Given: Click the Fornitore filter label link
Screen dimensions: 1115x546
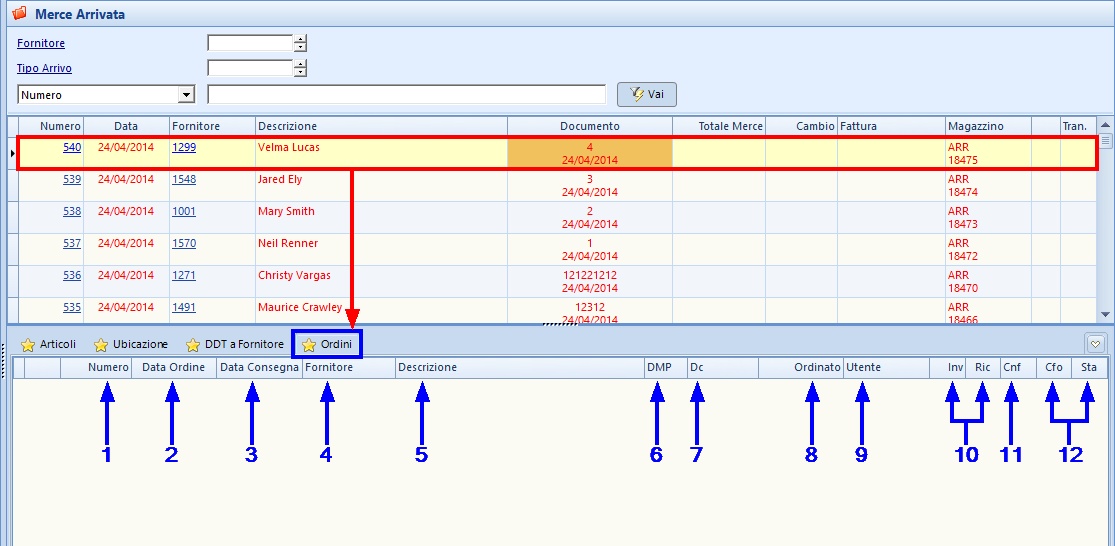Looking at the screenshot, I should (41, 44).
